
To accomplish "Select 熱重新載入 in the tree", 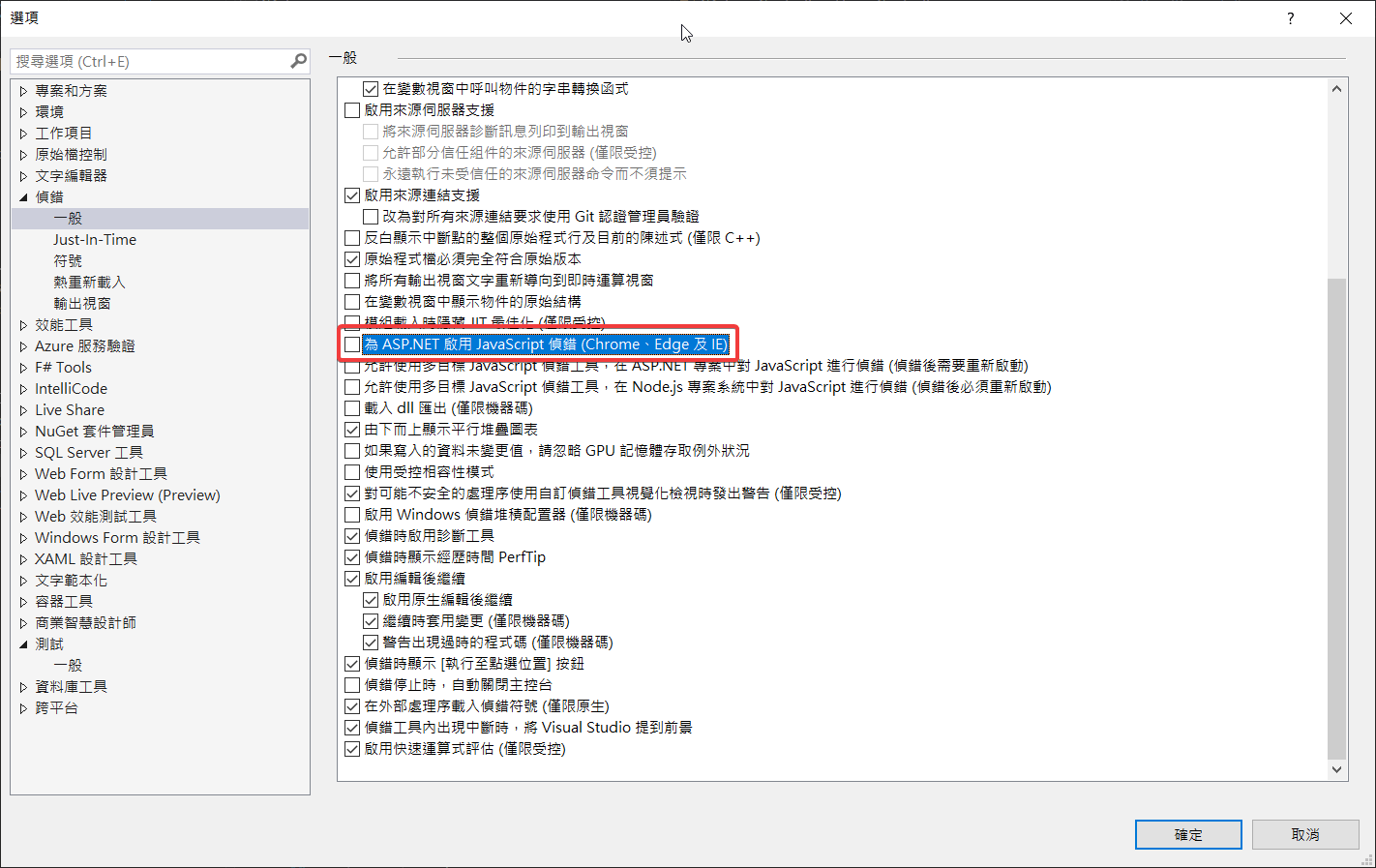I will (89, 283).
